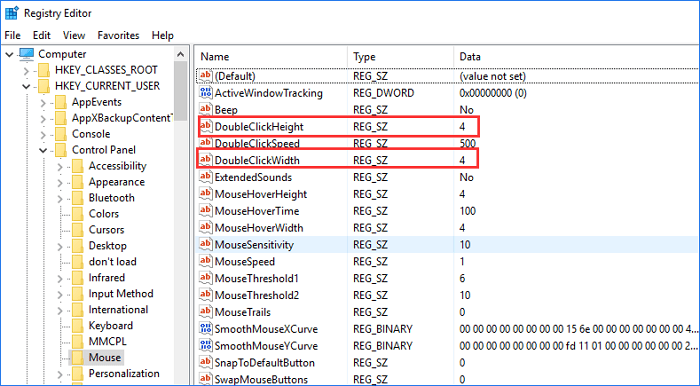Expand the Appearance key

pyautogui.click(x=60, y=183)
